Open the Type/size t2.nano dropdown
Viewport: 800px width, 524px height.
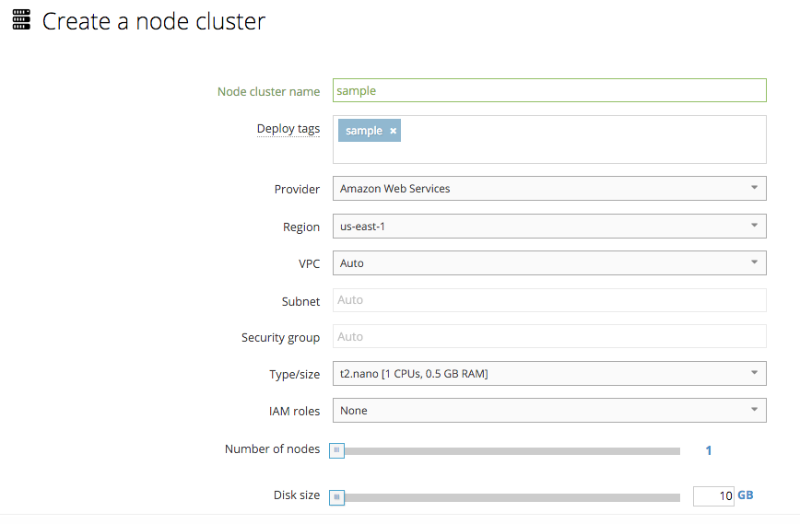pyautogui.click(x=549, y=374)
